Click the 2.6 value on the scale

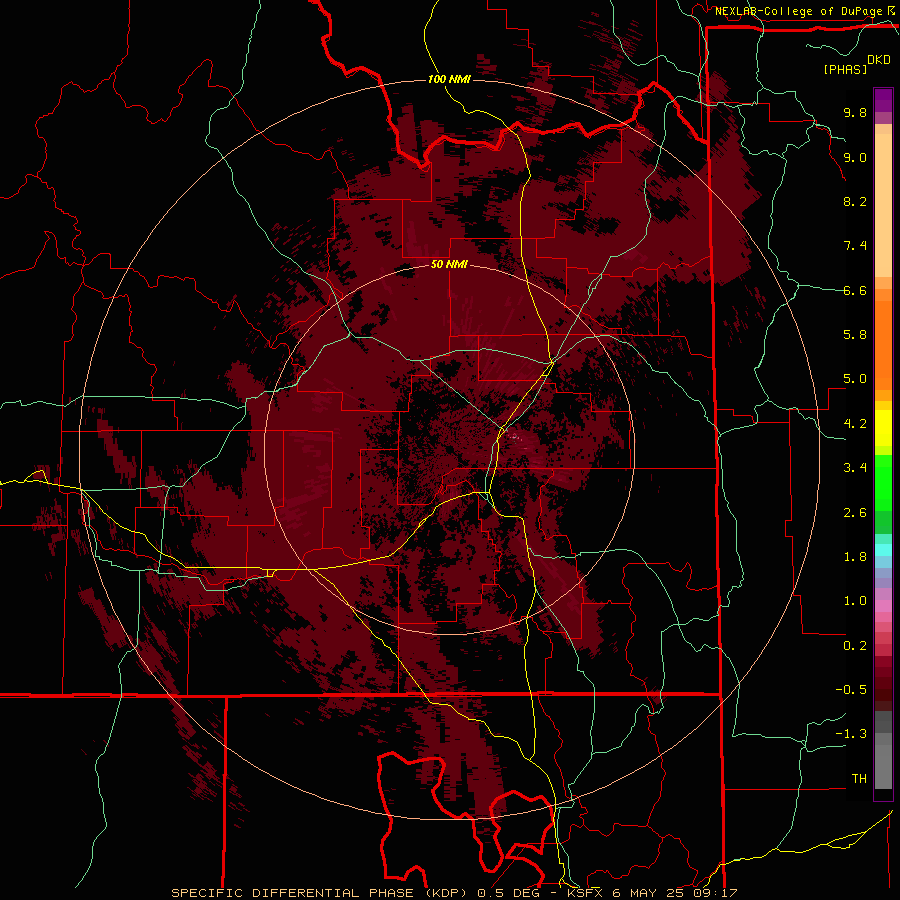(855, 513)
